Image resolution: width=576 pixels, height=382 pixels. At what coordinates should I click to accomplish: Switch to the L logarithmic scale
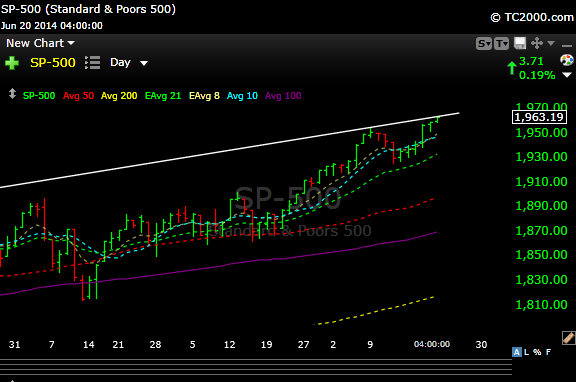(526, 352)
